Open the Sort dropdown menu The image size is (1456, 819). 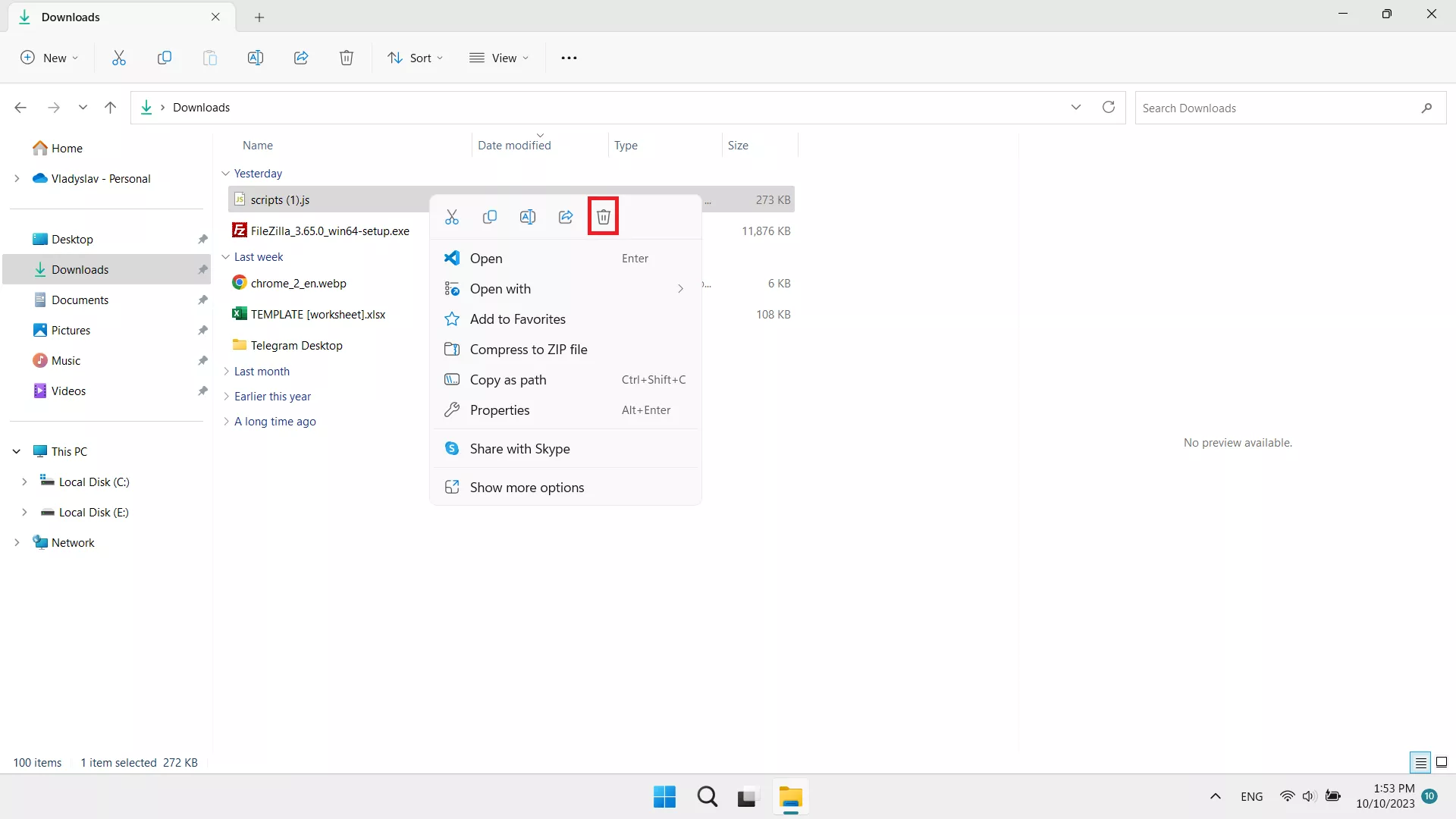click(x=416, y=58)
